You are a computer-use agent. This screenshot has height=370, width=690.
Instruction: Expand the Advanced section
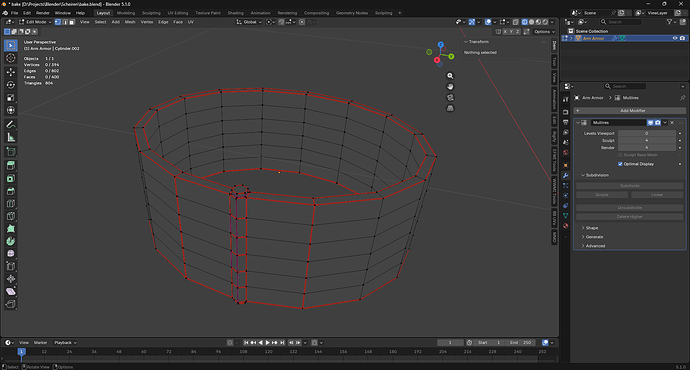tap(583, 246)
